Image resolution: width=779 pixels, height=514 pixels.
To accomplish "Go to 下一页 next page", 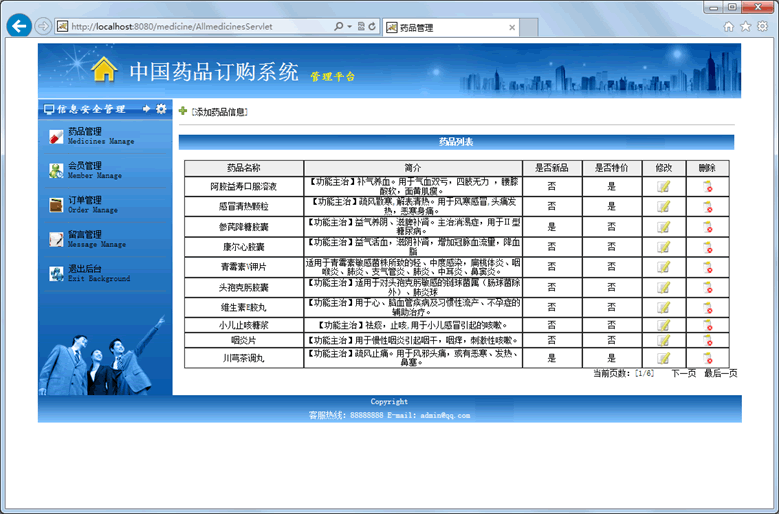I will click(683, 373).
